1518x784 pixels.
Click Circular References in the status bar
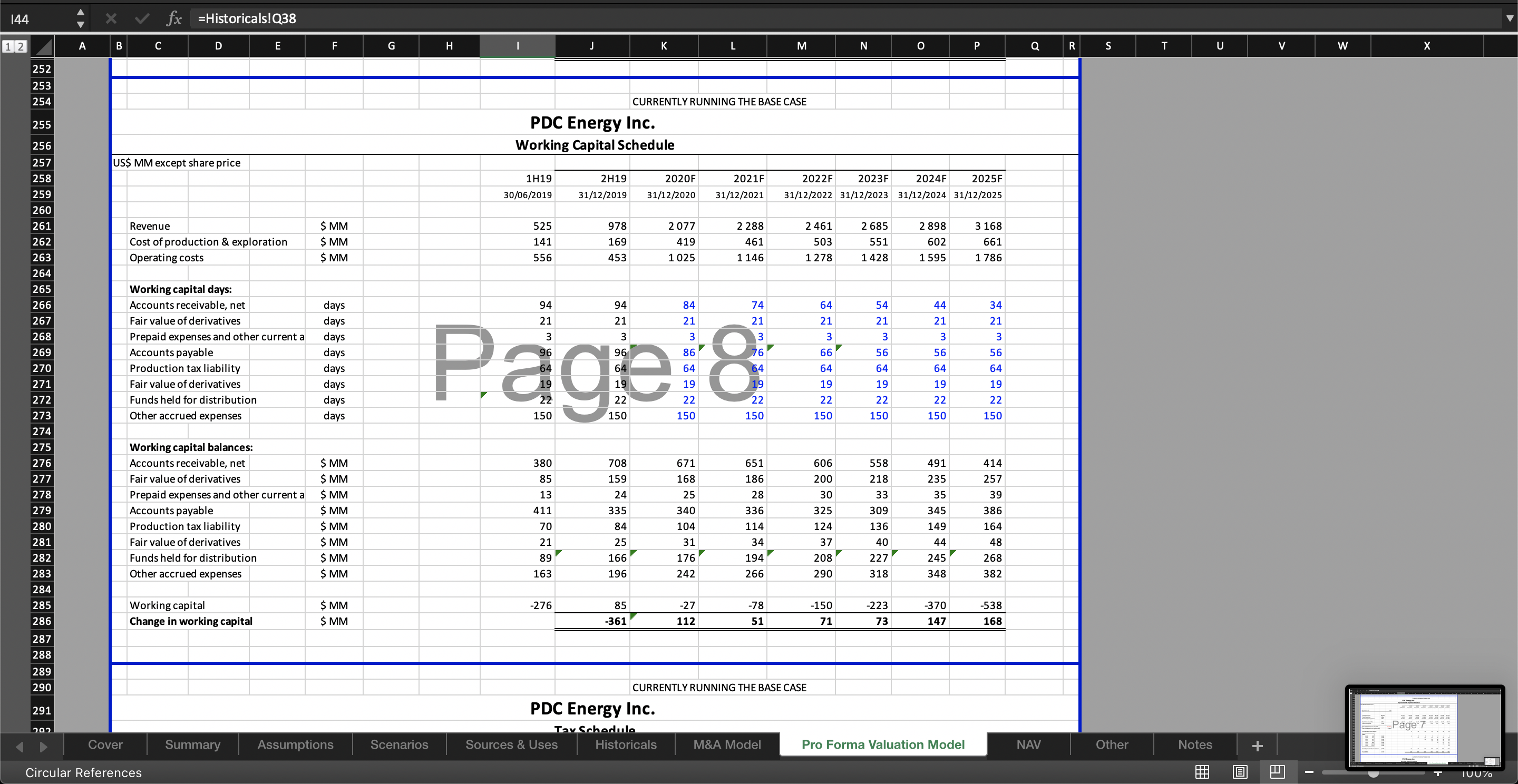coord(83,773)
